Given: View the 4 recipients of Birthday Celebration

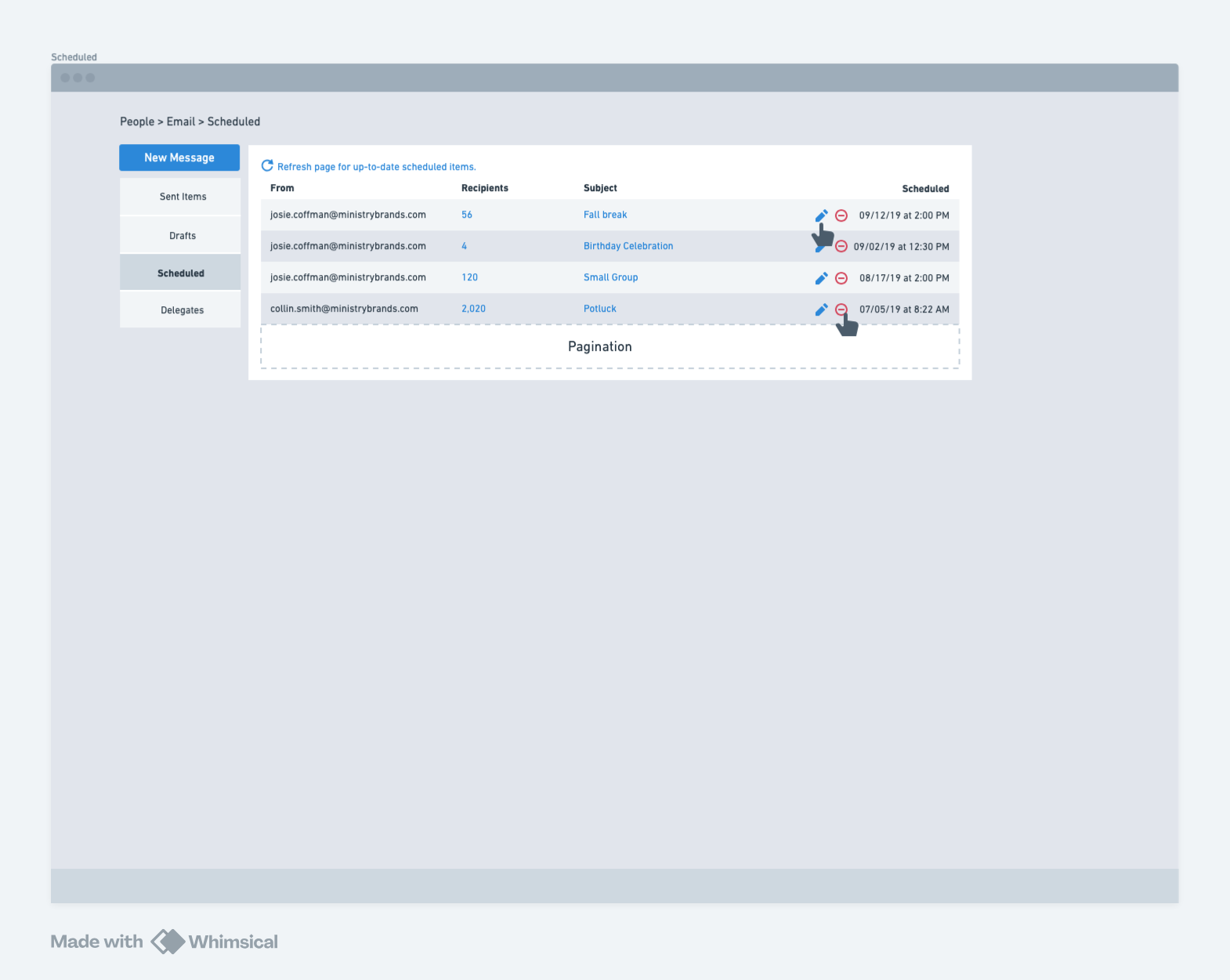Looking at the screenshot, I should [465, 246].
